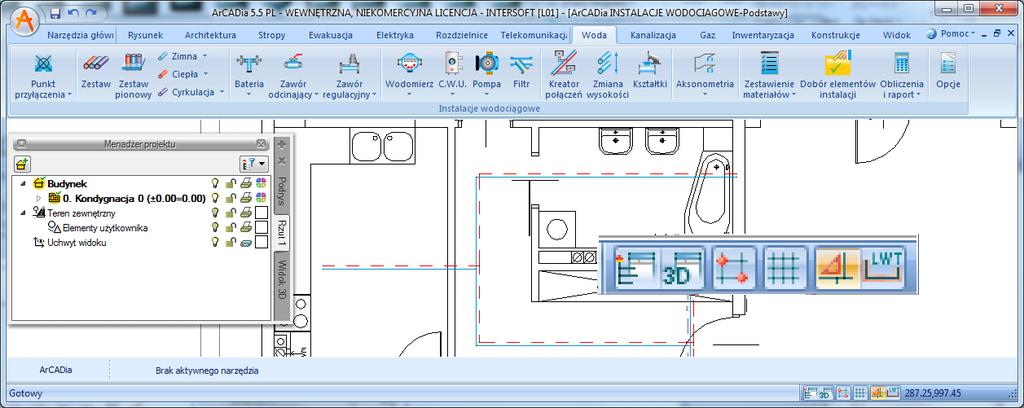This screenshot has width=1024, height=408.
Task: Close the Menadżer projektu panel
Action: [x=261, y=144]
